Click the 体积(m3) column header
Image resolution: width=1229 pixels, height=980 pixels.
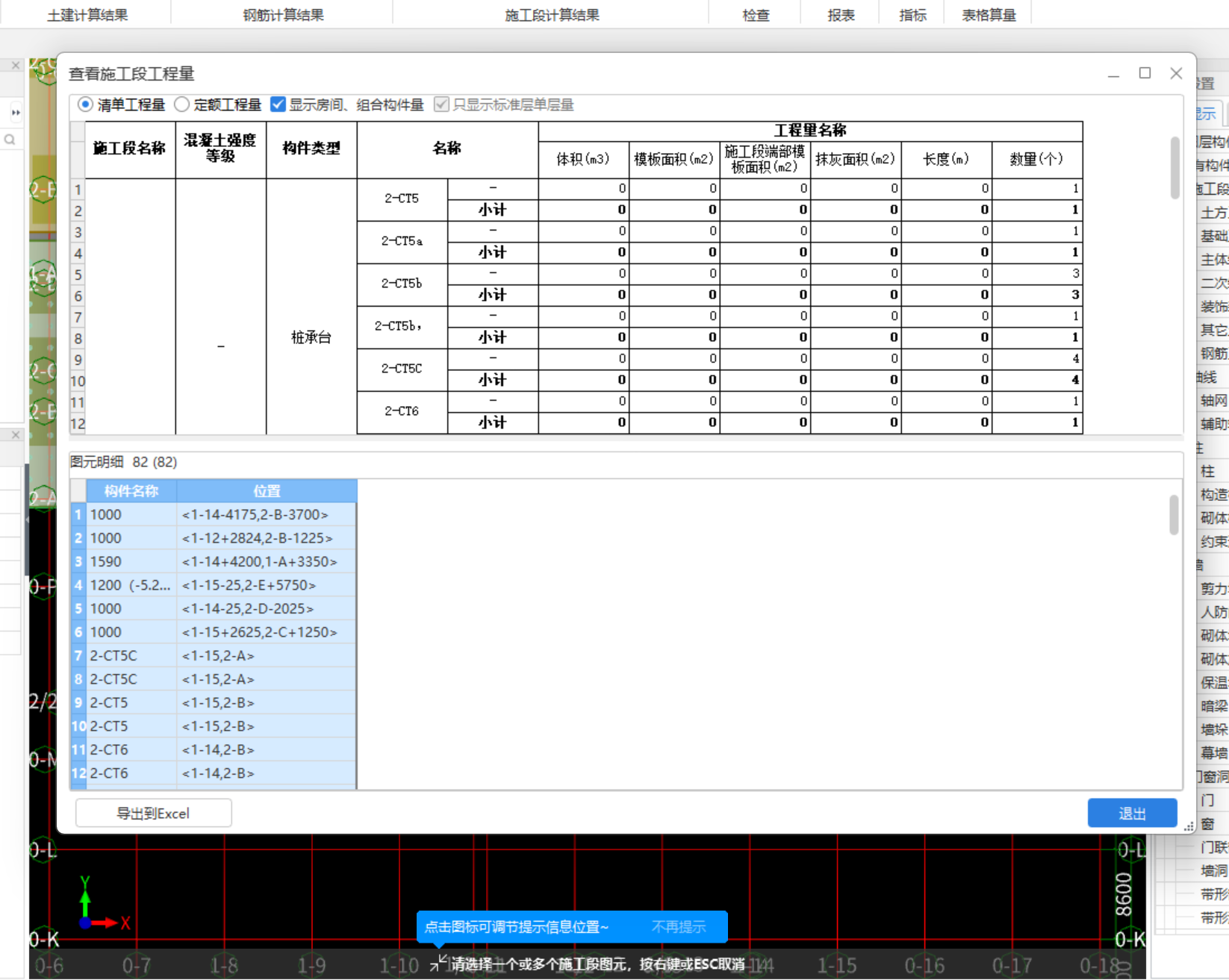pos(583,159)
